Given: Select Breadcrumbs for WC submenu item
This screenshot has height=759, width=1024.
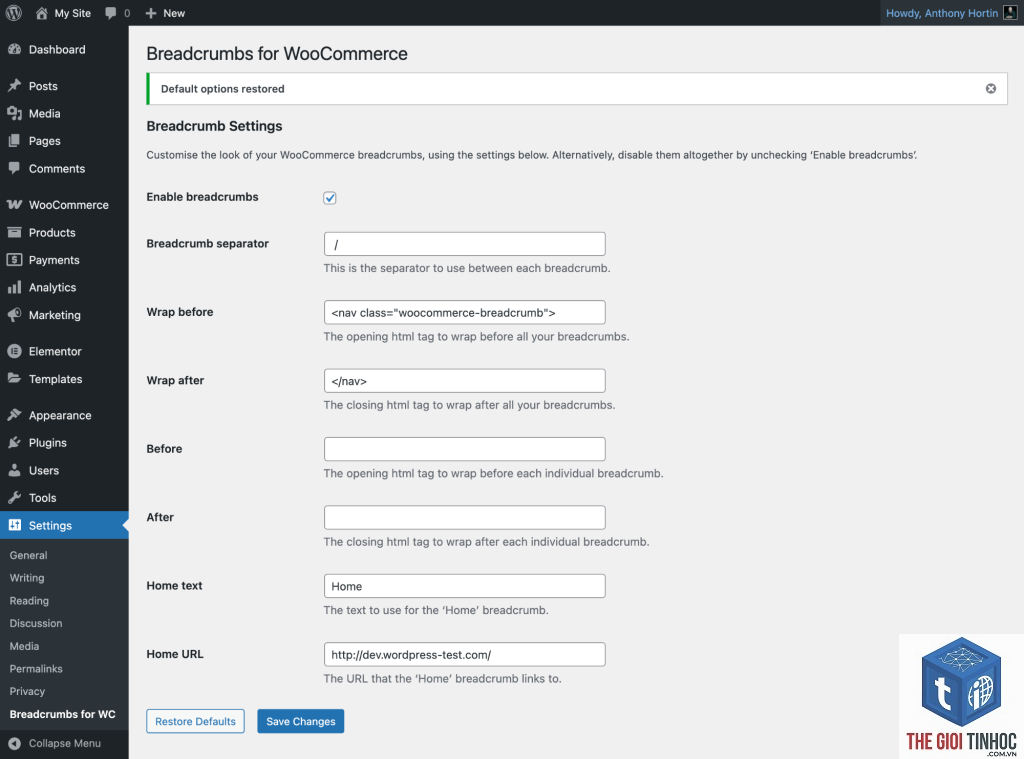Looking at the screenshot, I should (x=62, y=714).
